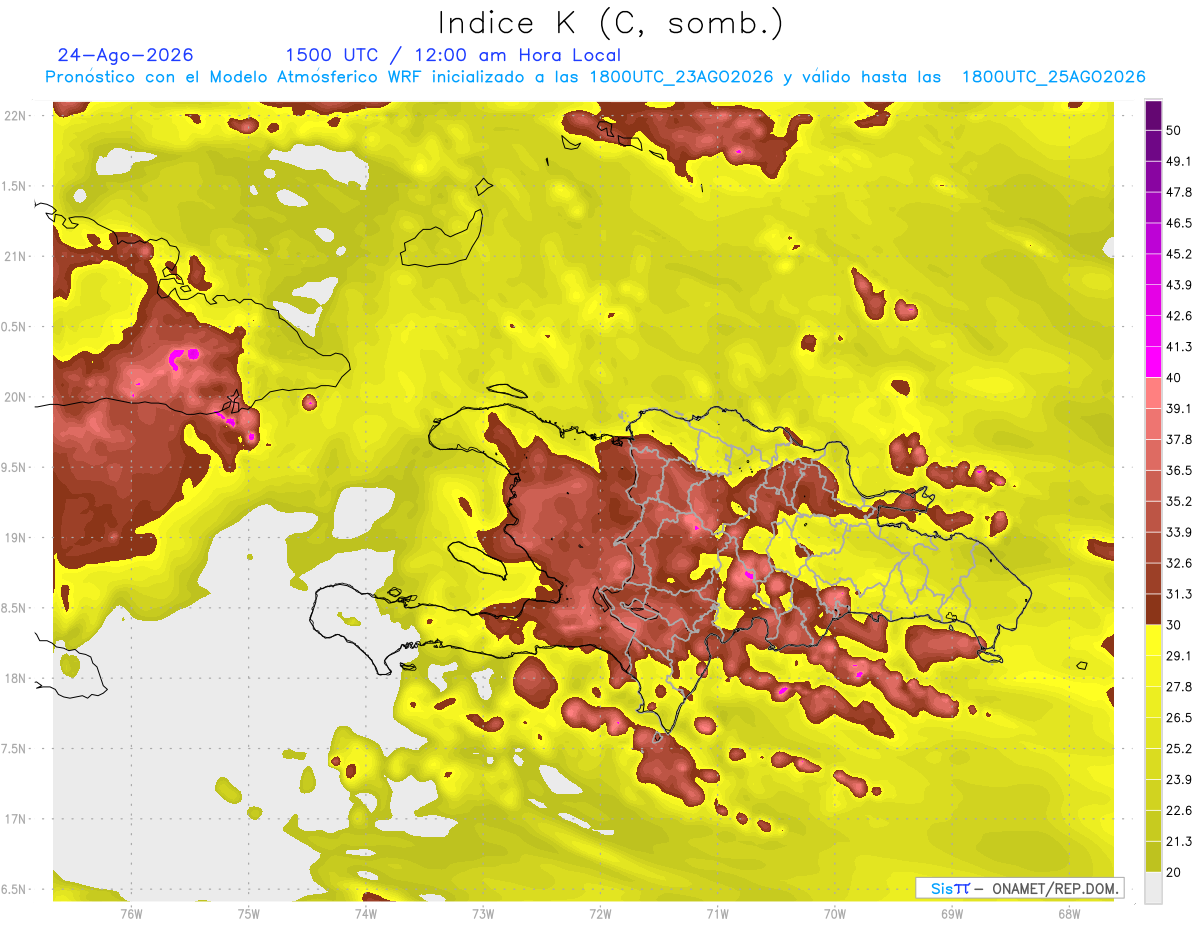
Task: Click the colorbar value "35.2"
Action: pos(1179,501)
